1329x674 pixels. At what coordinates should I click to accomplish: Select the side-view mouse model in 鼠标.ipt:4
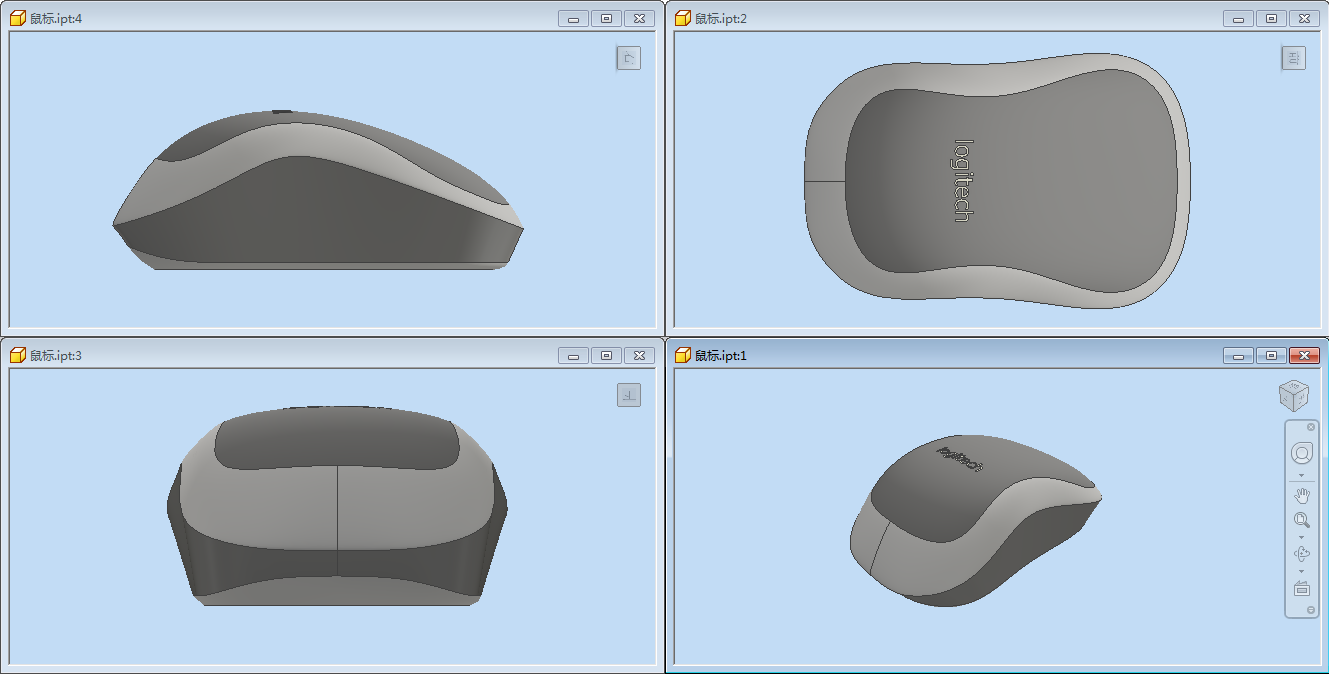(x=318, y=190)
